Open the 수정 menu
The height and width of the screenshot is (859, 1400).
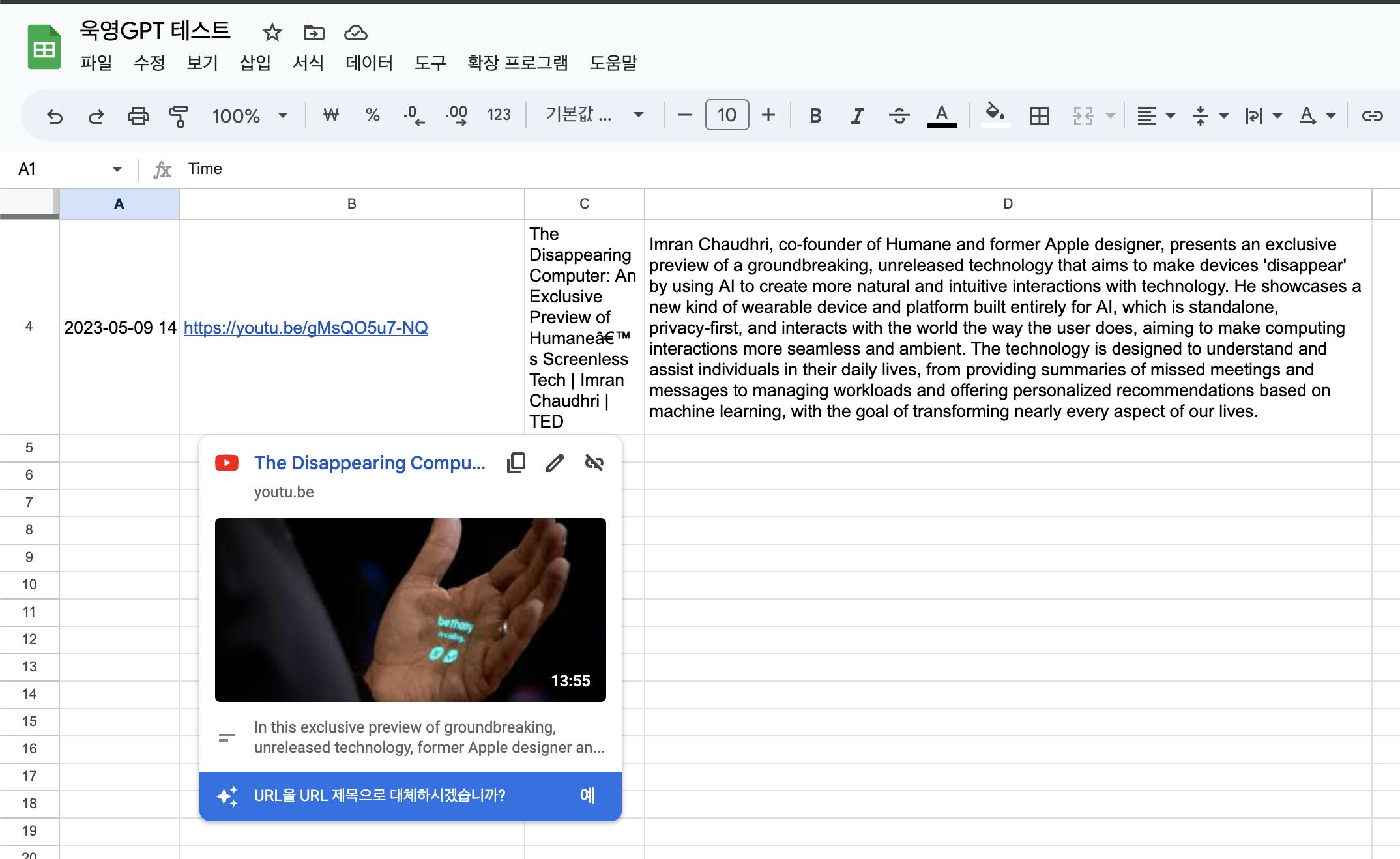click(x=149, y=63)
